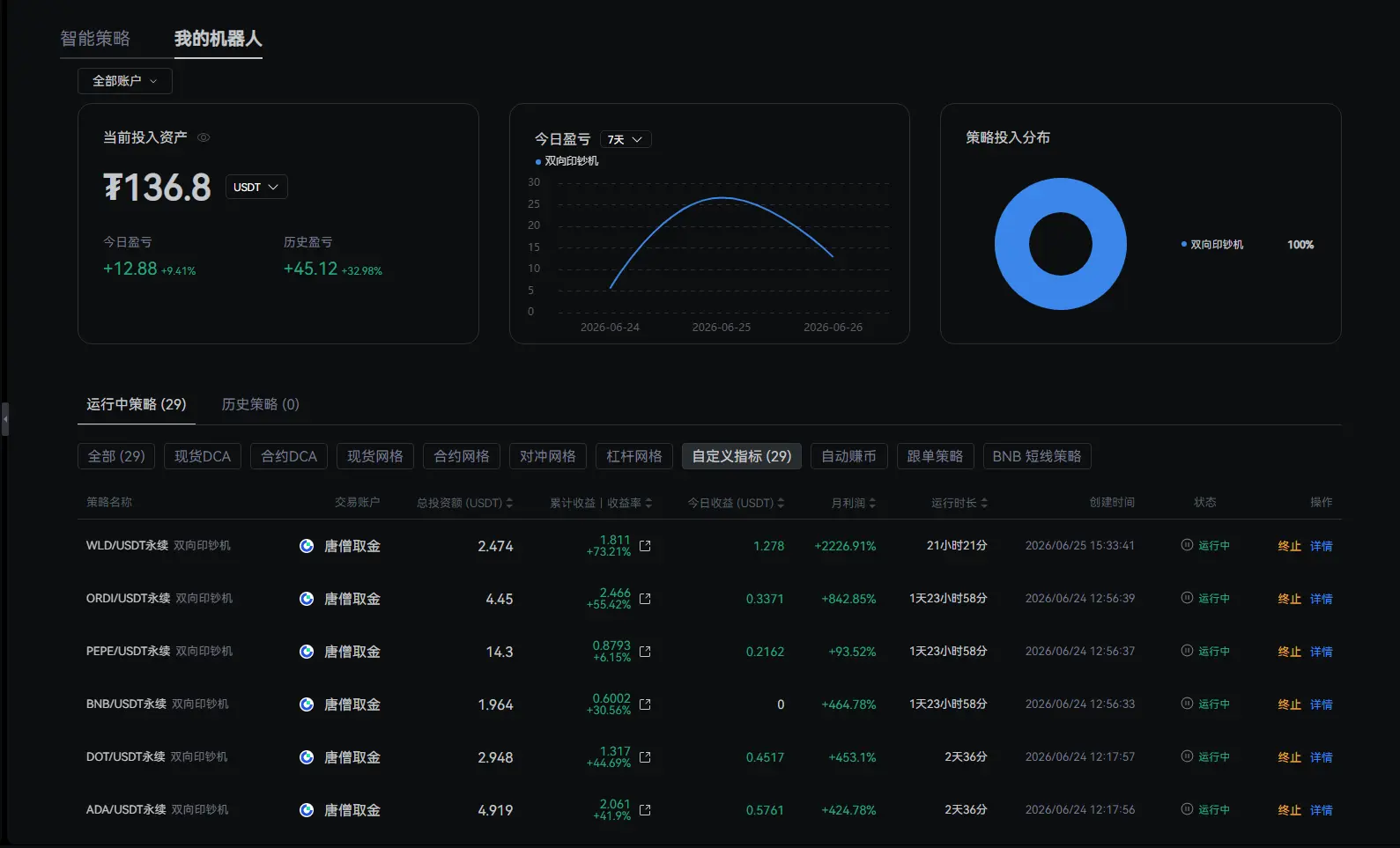Open share icon for ORDI/USDT profit
The width and height of the screenshot is (1400, 848).
coord(645,599)
